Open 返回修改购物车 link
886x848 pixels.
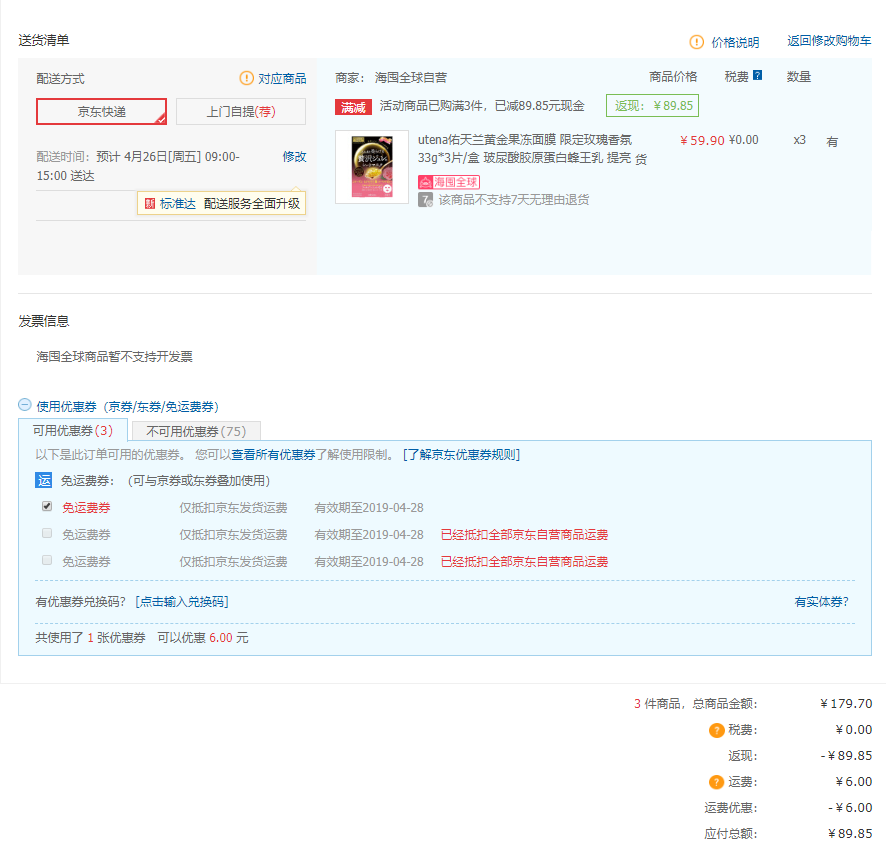tap(829, 41)
